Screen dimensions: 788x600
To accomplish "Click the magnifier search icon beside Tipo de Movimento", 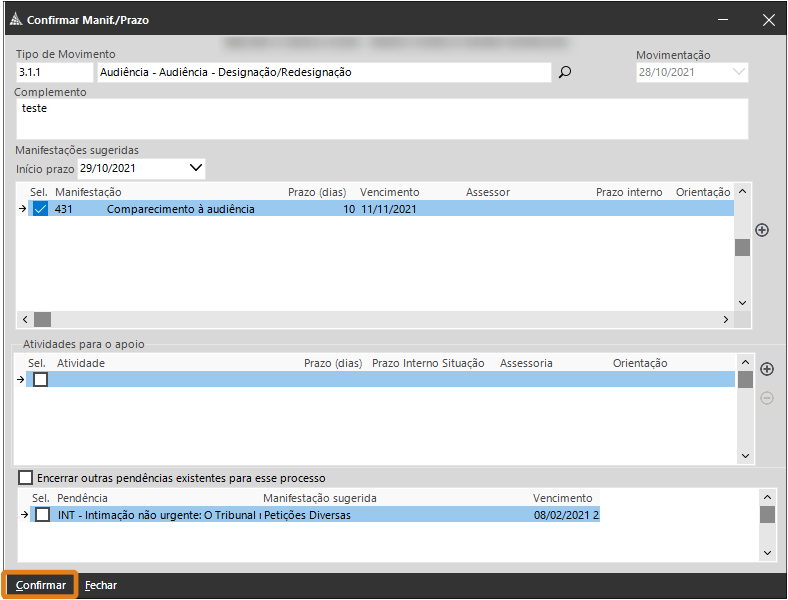I will pyautogui.click(x=565, y=72).
